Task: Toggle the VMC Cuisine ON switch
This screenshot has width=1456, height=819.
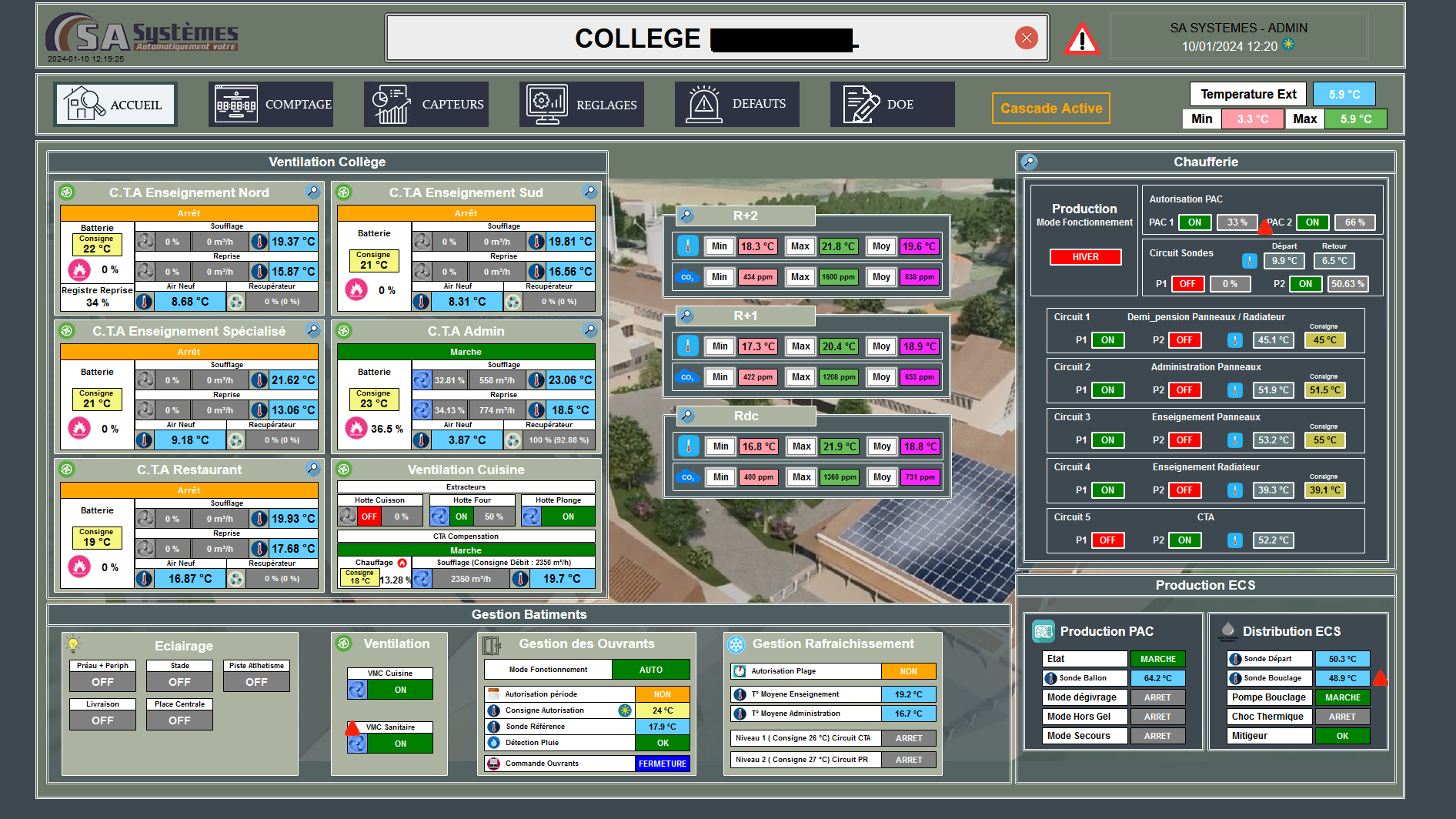Action: point(399,690)
